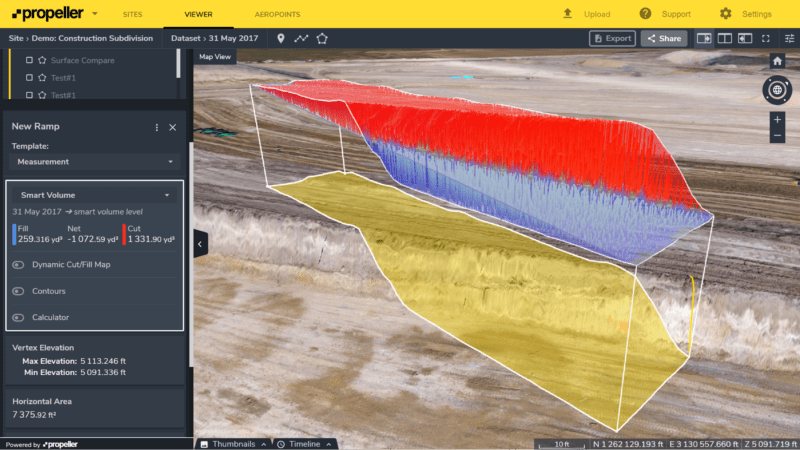Star the Surface Compare item
This screenshot has height=450, width=800.
tap(42, 60)
